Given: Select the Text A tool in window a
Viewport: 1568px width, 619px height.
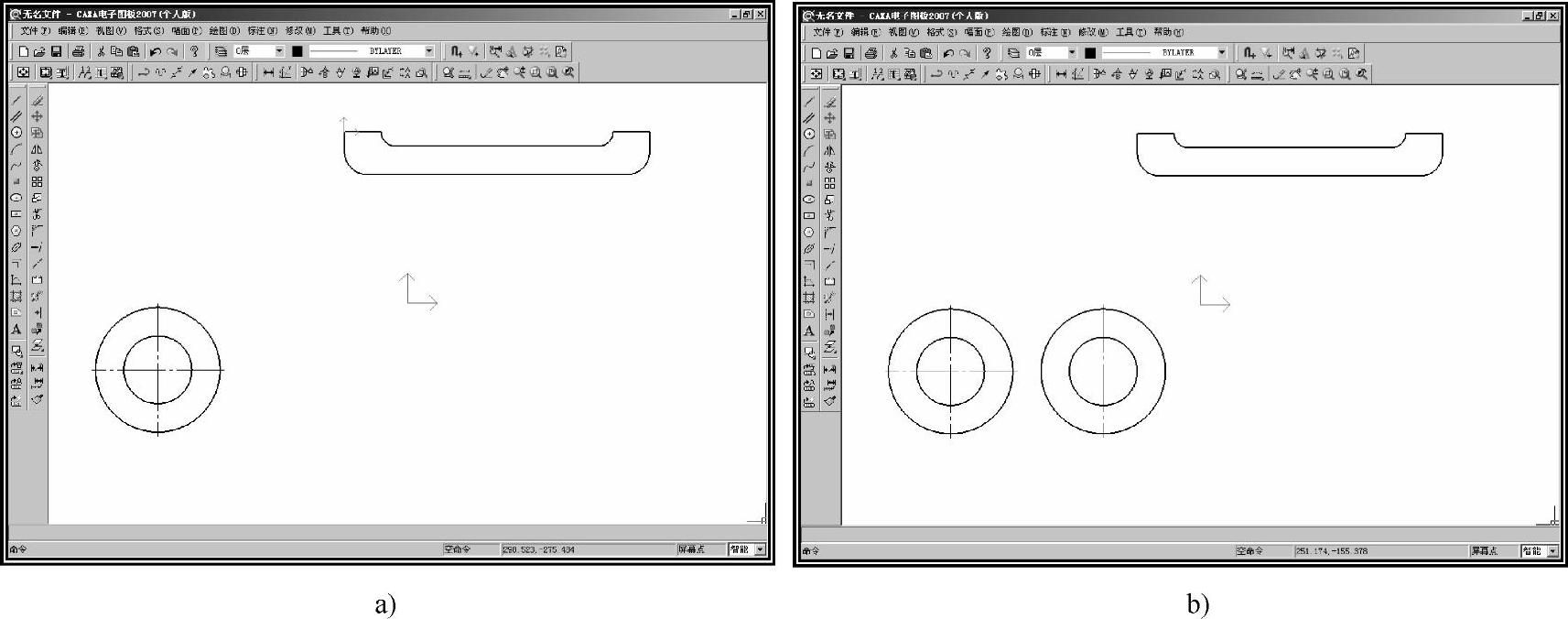Looking at the screenshot, I should click(x=16, y=330).
